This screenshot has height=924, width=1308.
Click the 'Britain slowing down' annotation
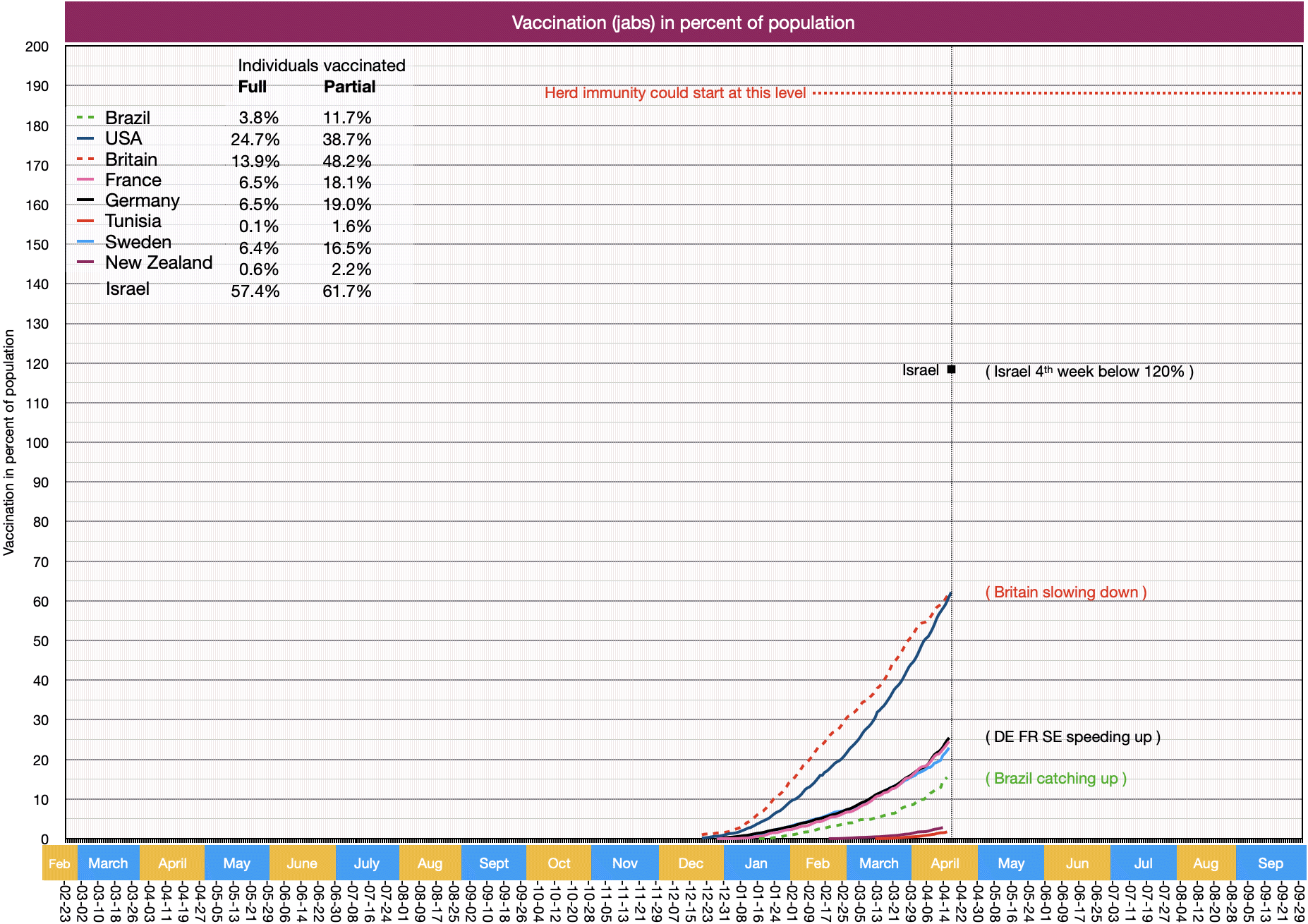1065,592
